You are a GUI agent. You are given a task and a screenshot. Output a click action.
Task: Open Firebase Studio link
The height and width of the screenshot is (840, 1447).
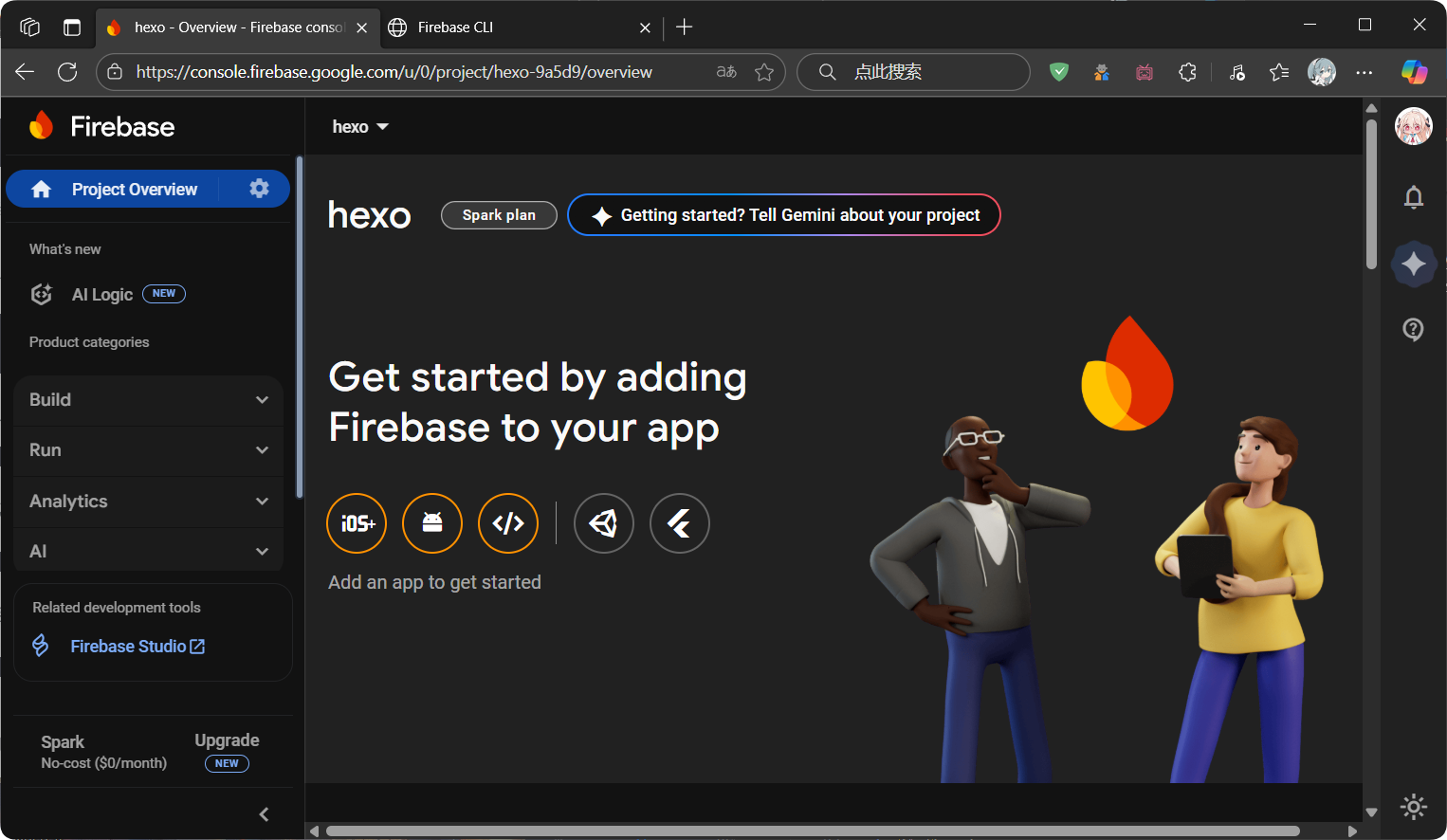tap(137, 647)
